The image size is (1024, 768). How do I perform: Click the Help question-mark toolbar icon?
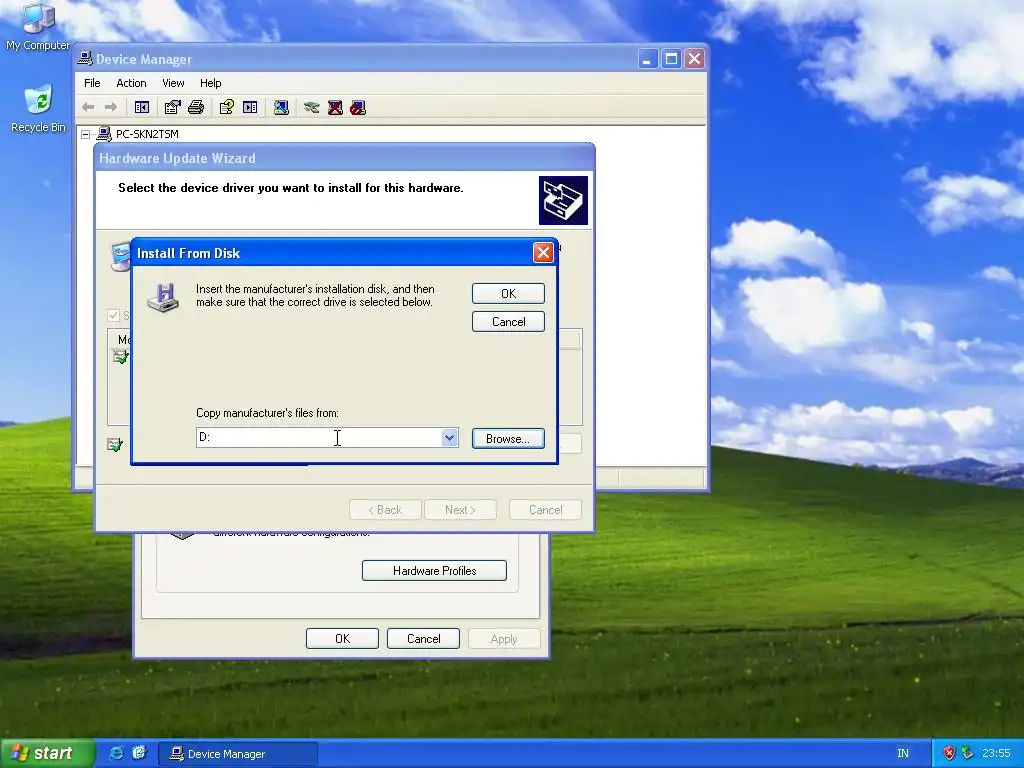pos(227,107)
